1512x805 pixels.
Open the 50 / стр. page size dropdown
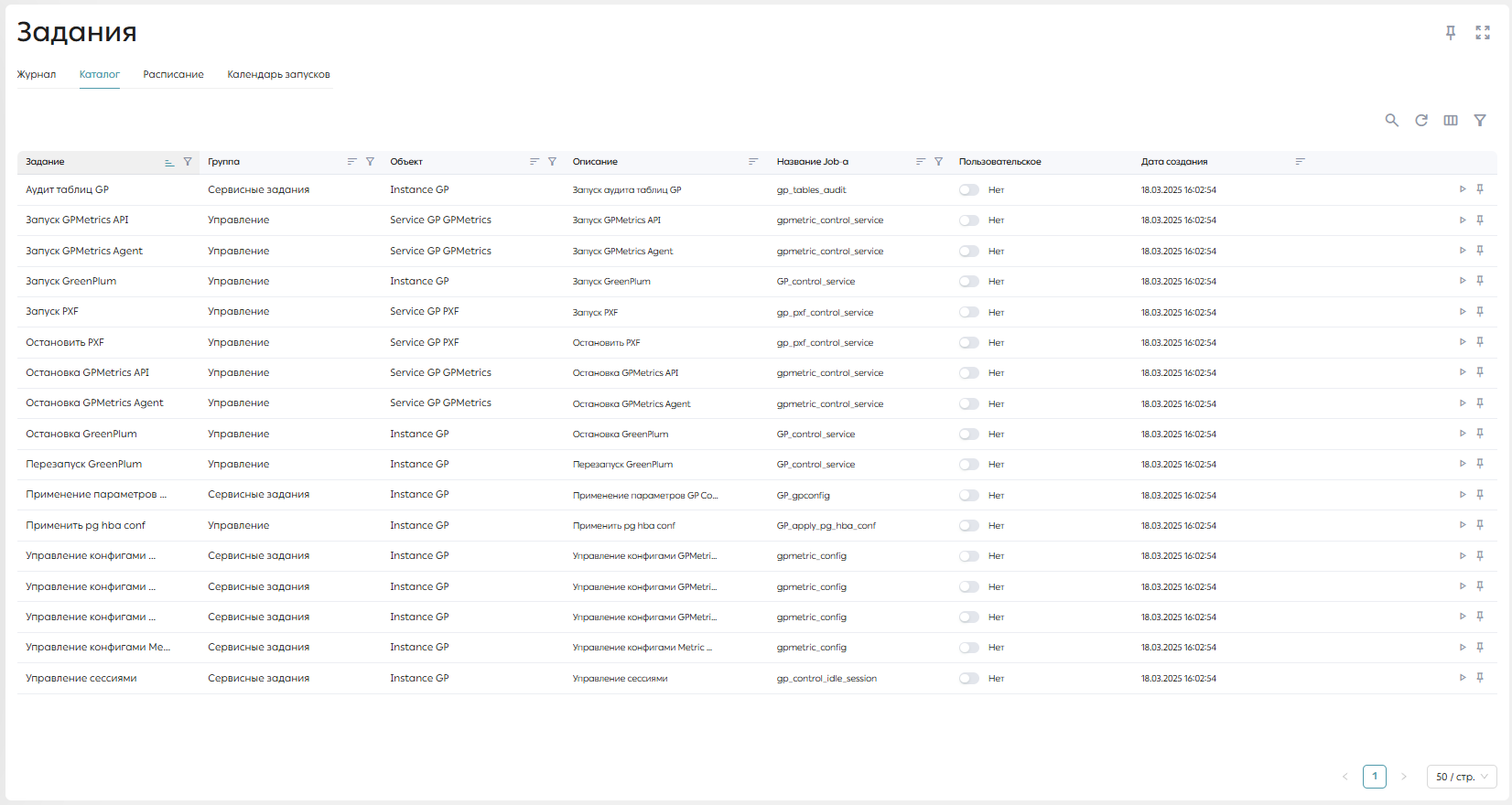(1462, 777)
